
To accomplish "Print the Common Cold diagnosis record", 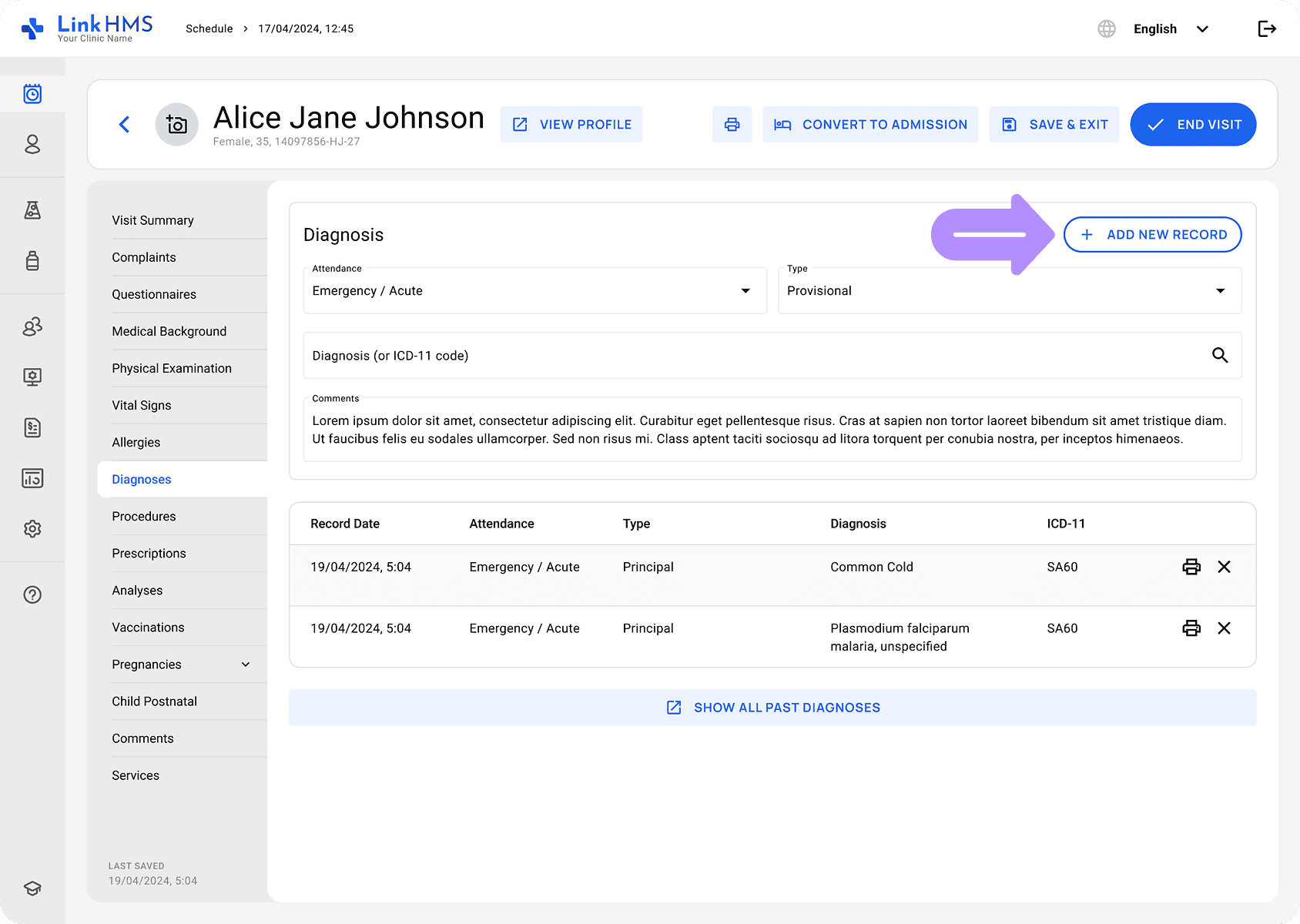I will click(x=1191, y=567).
